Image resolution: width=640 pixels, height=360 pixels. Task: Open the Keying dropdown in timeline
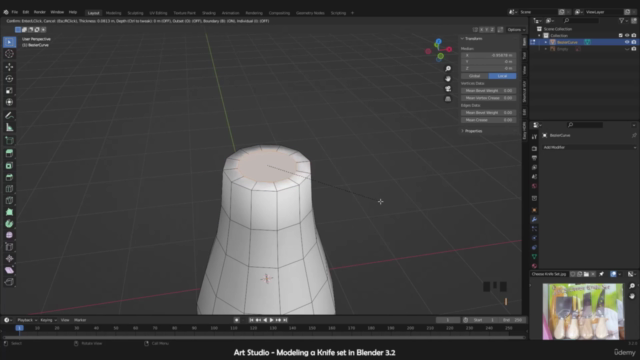click(48, 320)
